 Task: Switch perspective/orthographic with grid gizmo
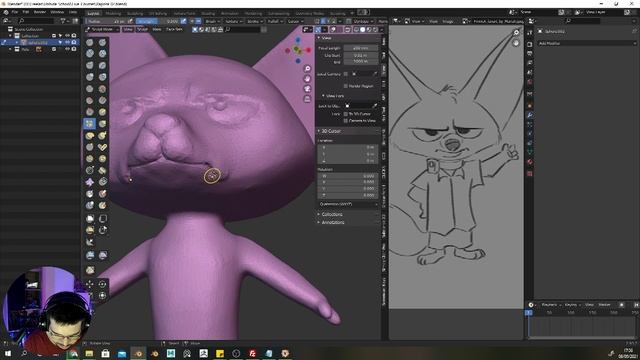(307, 99)
